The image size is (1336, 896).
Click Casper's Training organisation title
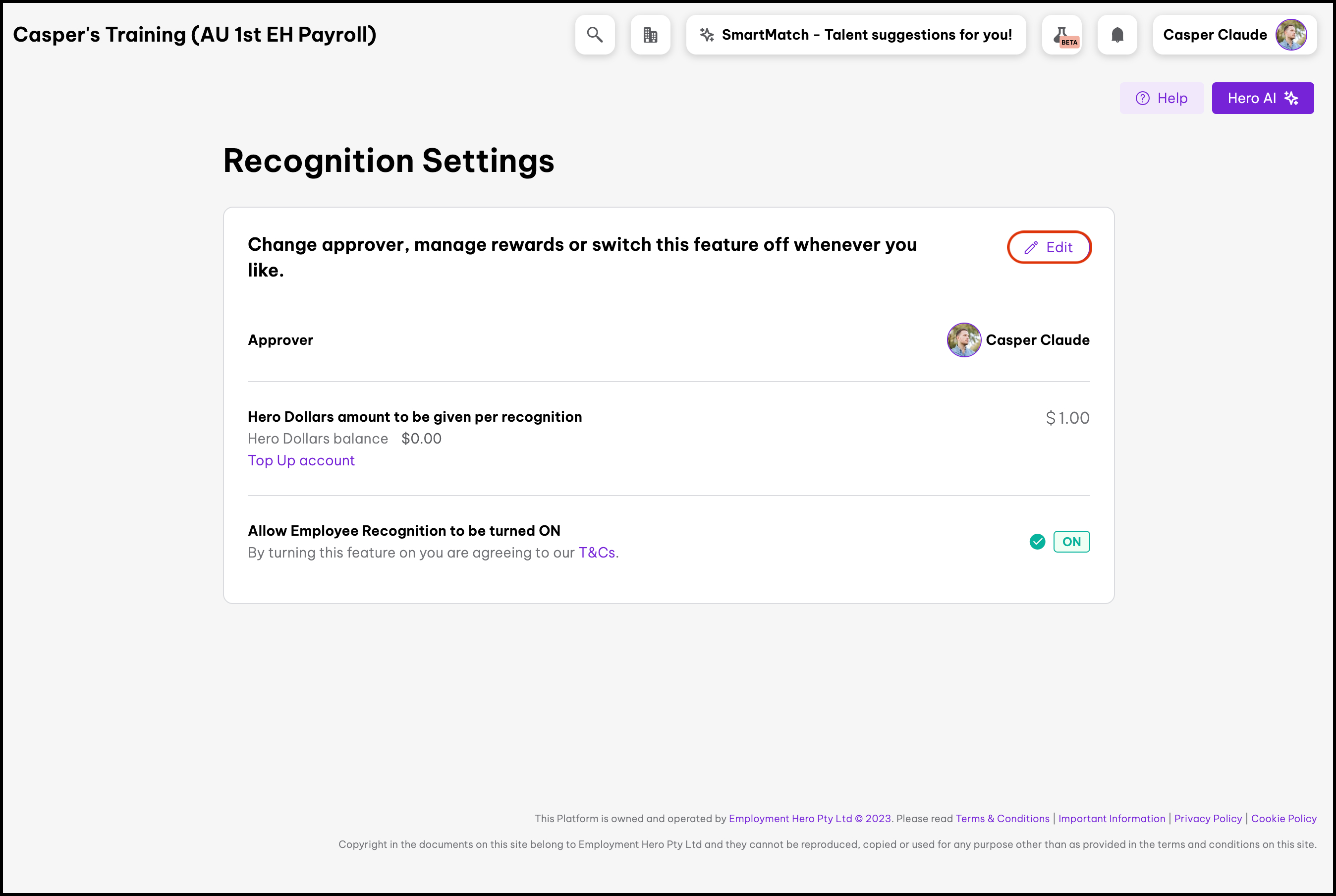pos(195,35)
